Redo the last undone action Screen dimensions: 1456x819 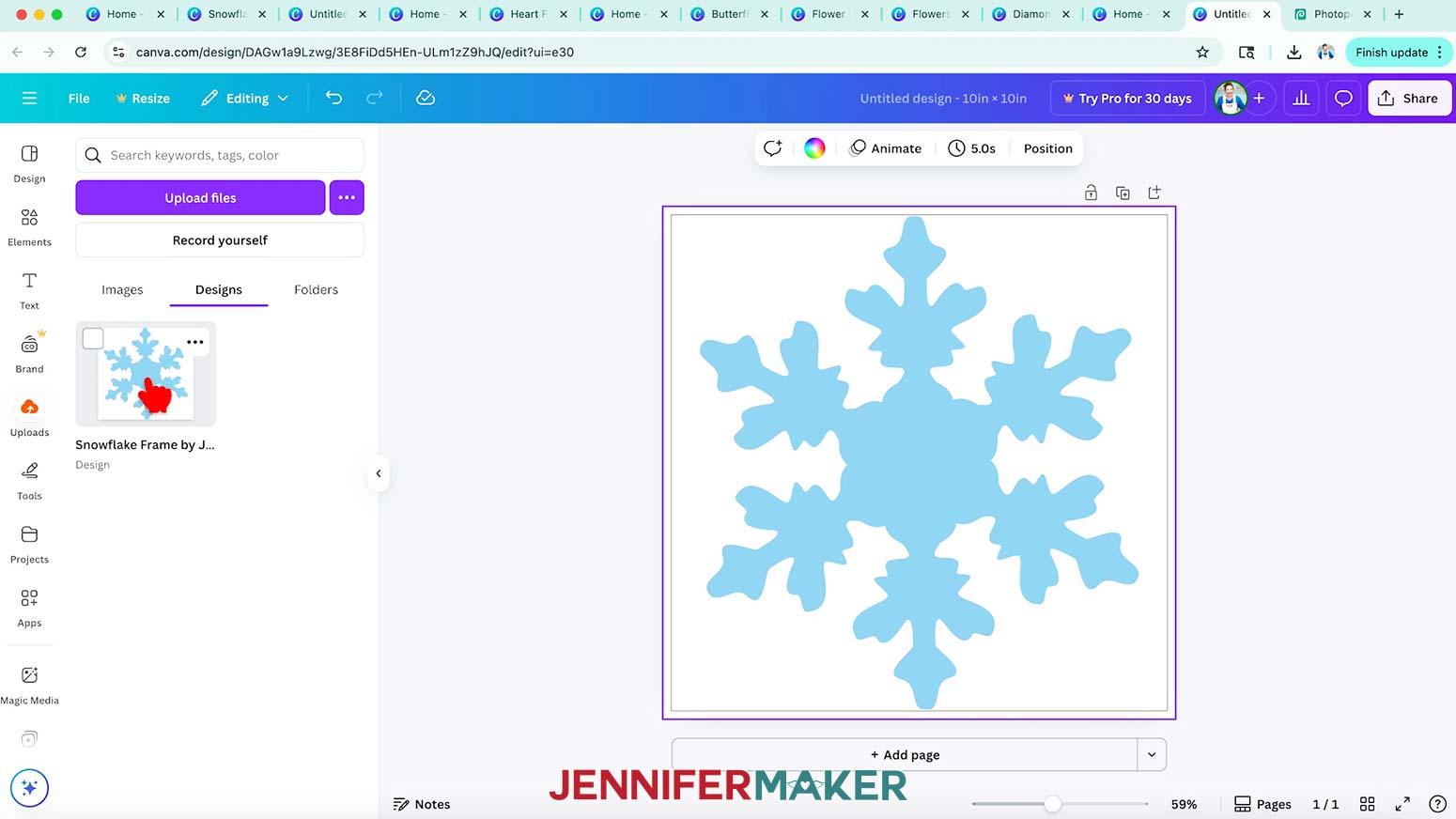[x=374, y=98]
